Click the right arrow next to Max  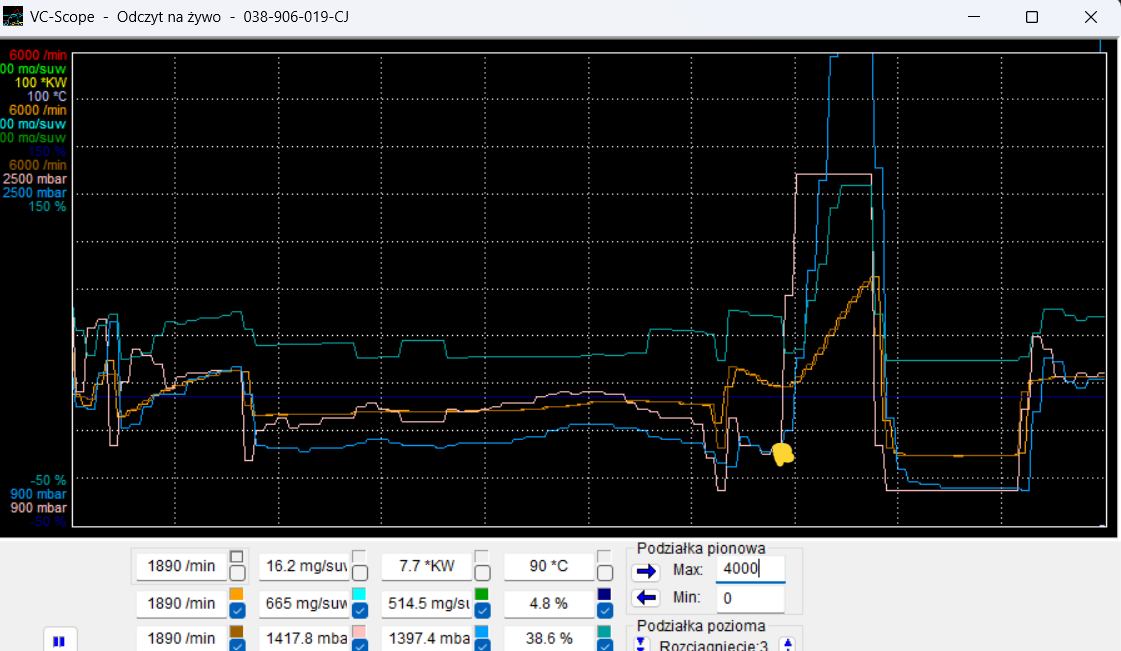tap(647, 571)
